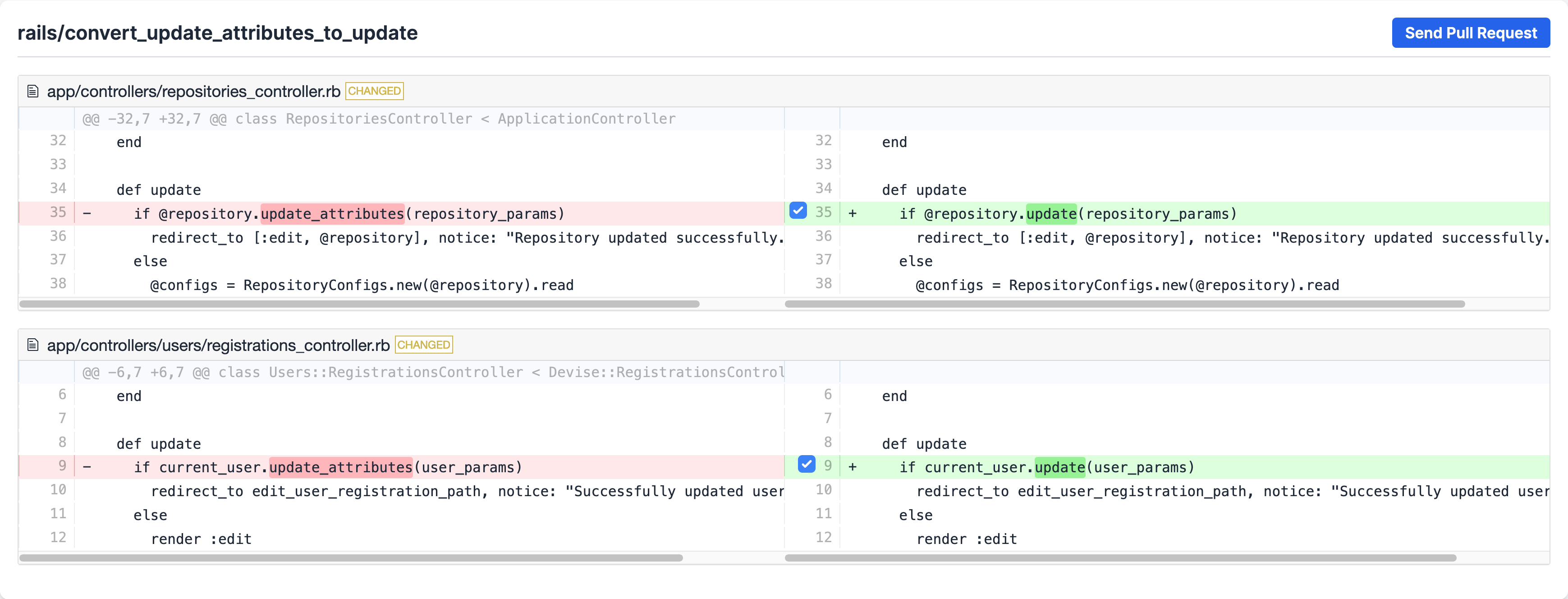The width and height of the screenshot is (1568, 599).
Task: Click CHANGED badge on registrations_controller.rb
Action: 424,345
